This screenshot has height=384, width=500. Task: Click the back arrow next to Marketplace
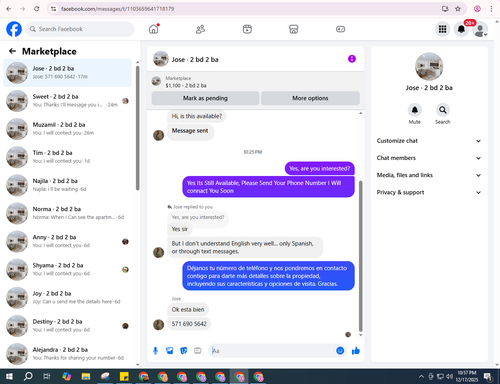click(12, 51)
